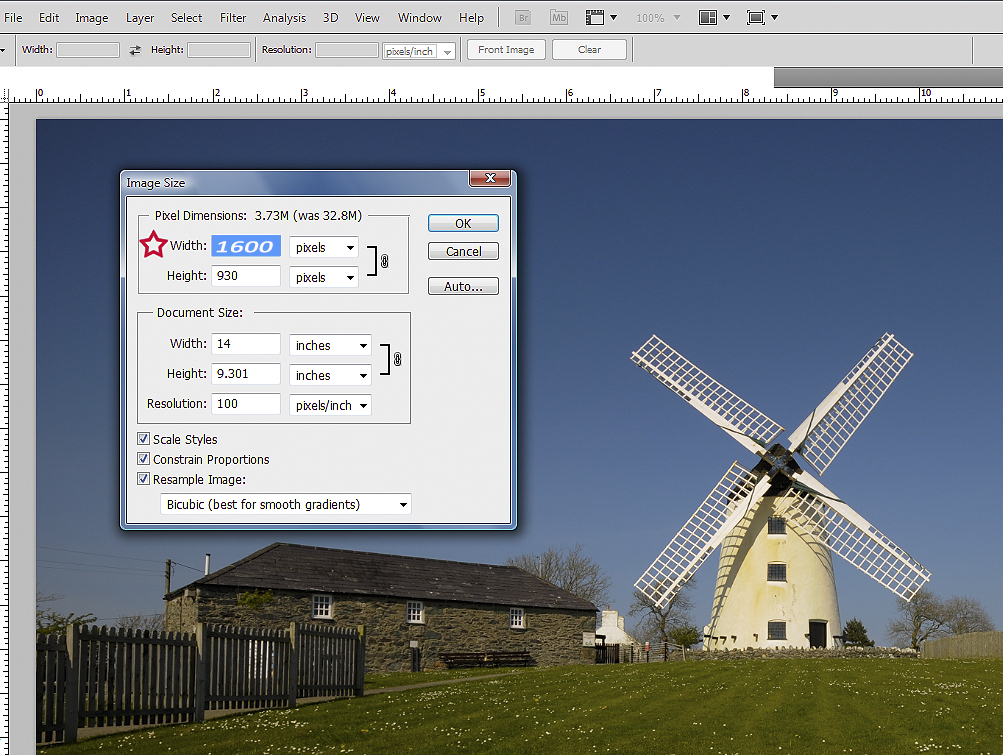Screen dimensions: 1003x755
Task: Toggle the Constrain Proportions checkbox
Action: click(x=144, y=459)
